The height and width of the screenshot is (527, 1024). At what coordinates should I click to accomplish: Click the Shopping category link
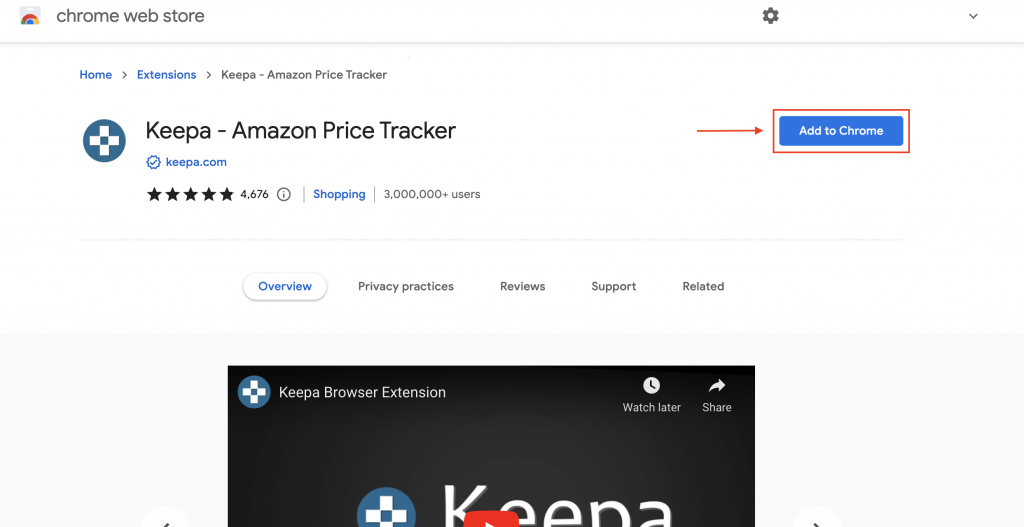[x=339, y=194]
